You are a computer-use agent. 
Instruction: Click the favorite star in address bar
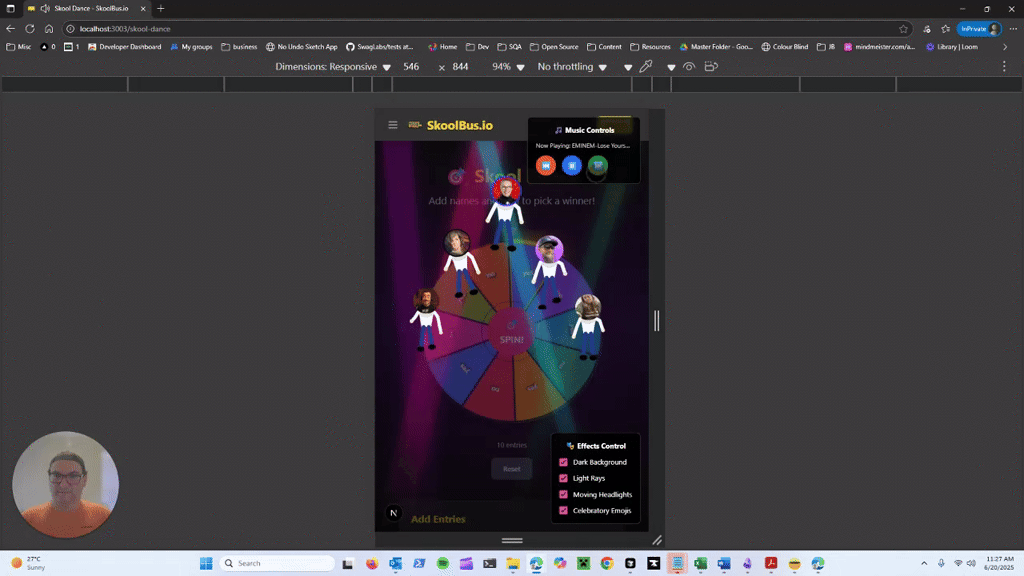coord(903,29)
